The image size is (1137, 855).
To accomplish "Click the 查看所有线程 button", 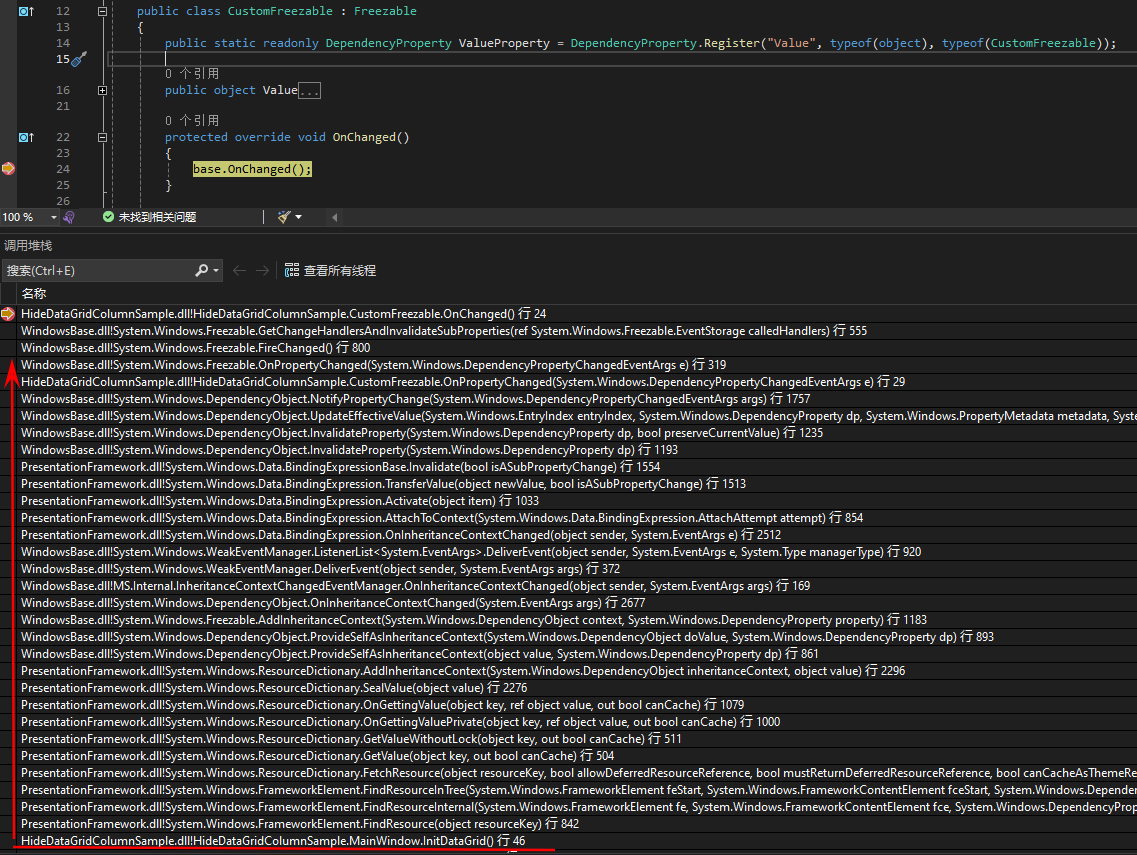I will [331, 270].
